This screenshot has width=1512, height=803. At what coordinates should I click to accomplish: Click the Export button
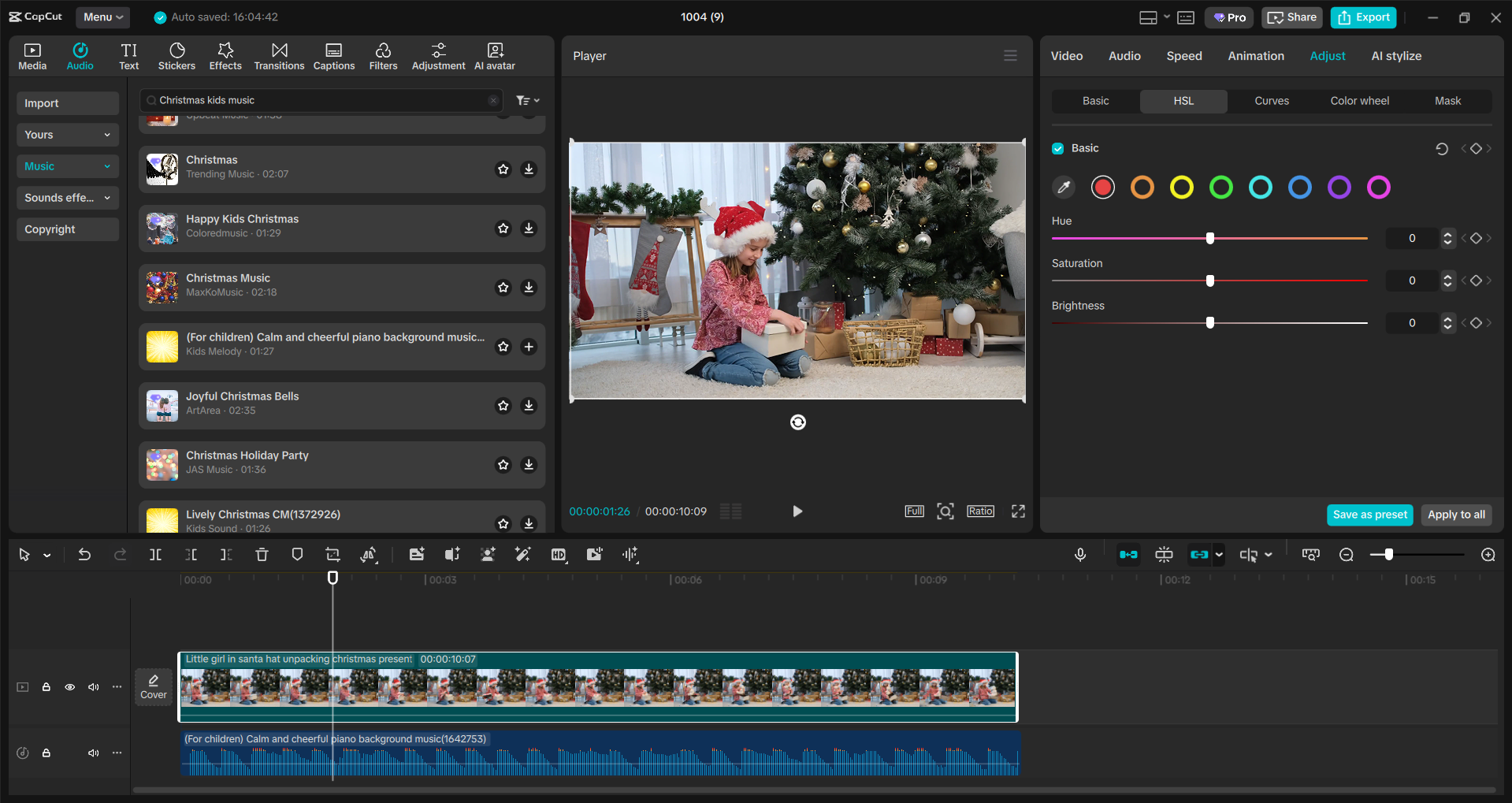point(1362,17)
